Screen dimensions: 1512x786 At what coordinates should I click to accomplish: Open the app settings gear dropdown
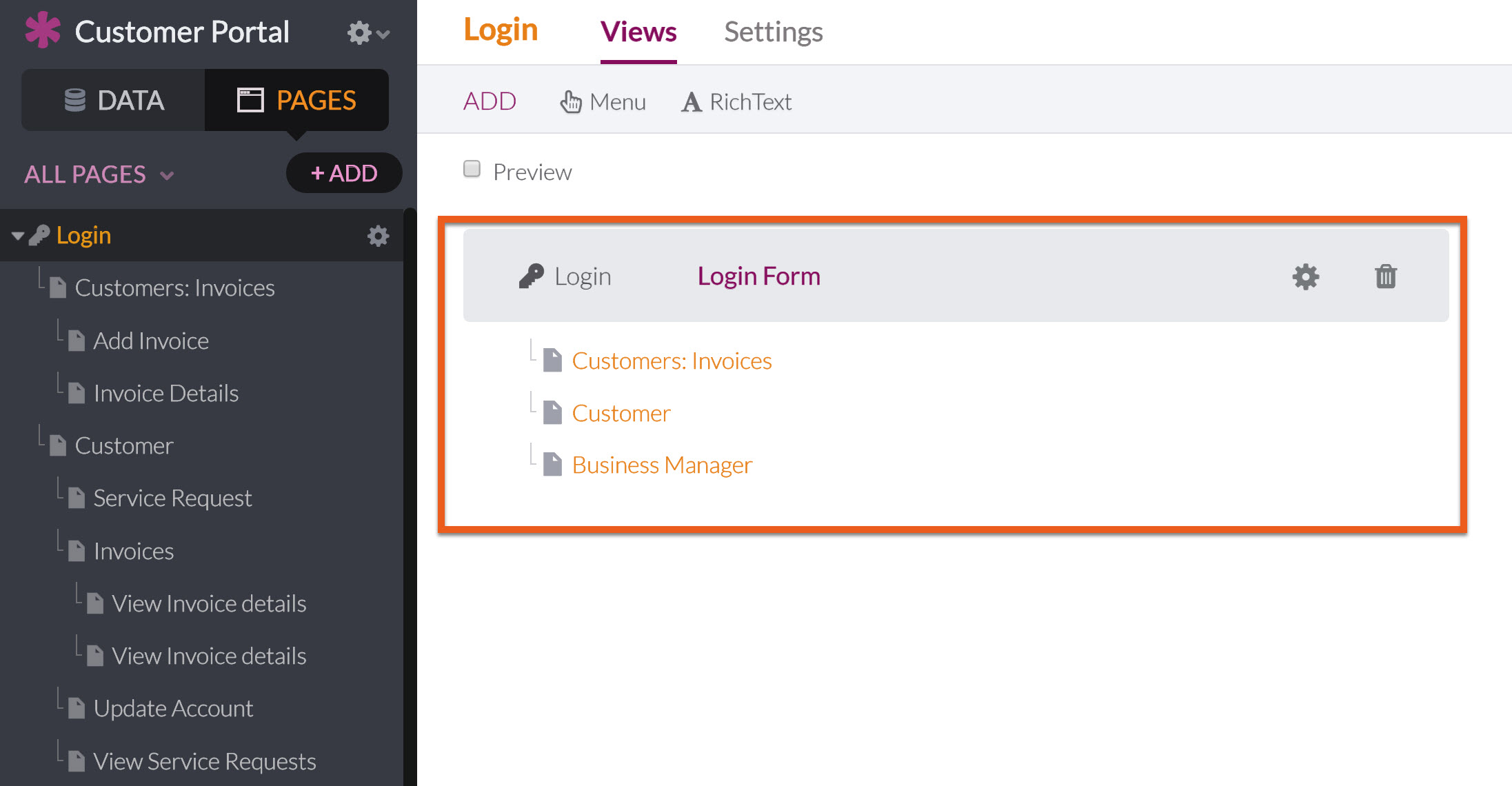[368, 32]
